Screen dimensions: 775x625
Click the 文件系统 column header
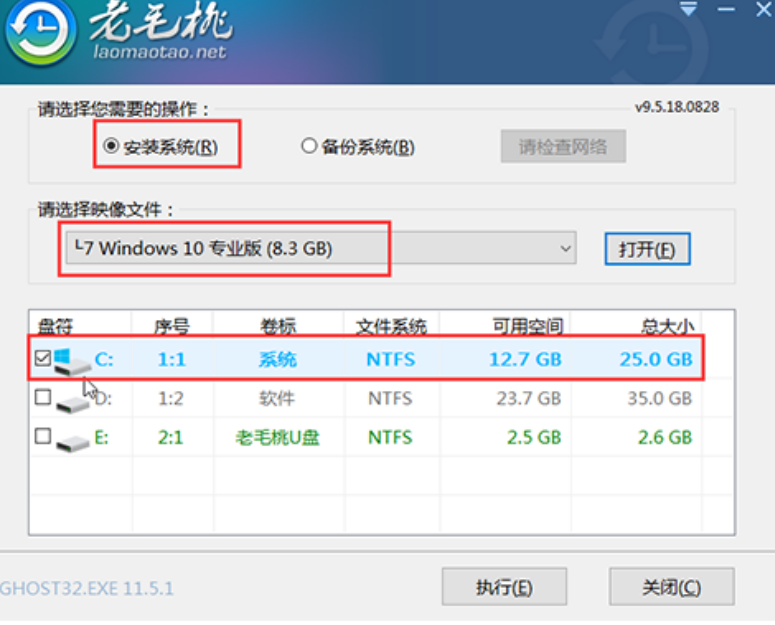point(391,326)
